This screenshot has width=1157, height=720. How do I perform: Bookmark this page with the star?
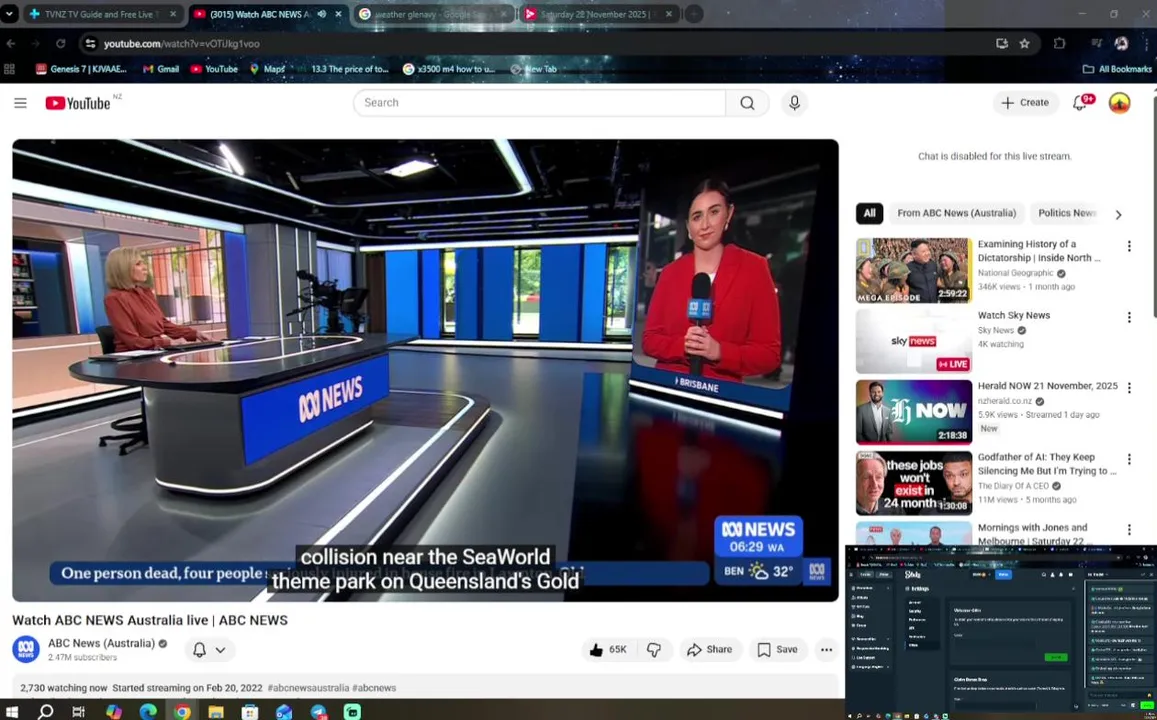pyautogui.click(x=1024, y=44)
